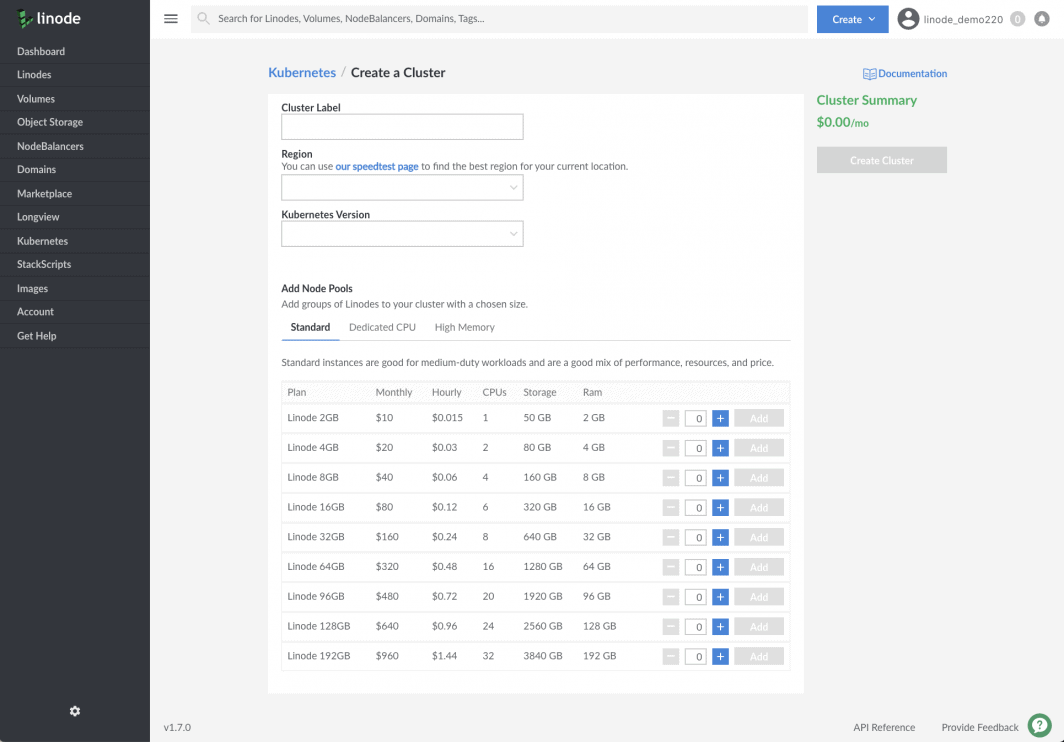1064x742 pixels.
Task: Expand the Region dropdown
Action: click(402, 187)
